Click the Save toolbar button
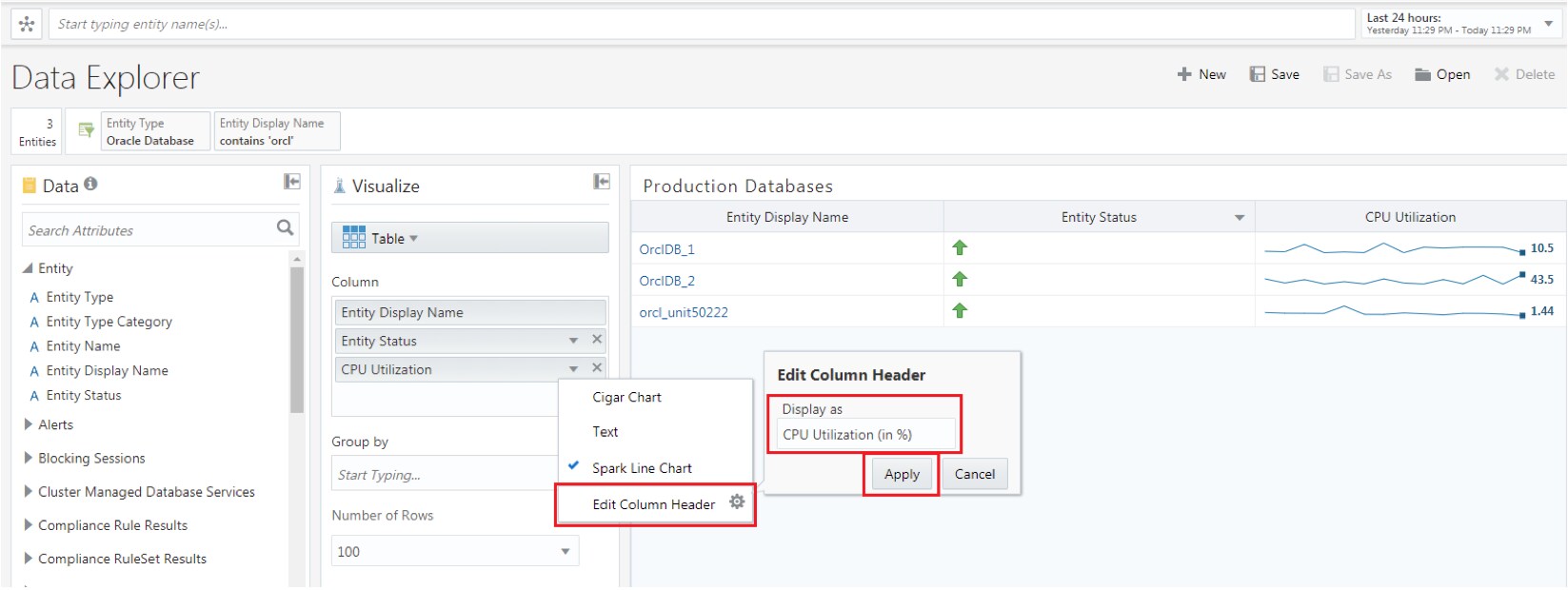 (1274, 74)
